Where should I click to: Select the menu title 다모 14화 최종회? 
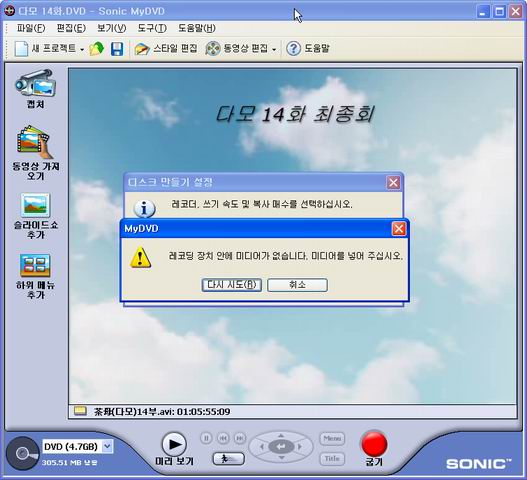tap(294, 114)
